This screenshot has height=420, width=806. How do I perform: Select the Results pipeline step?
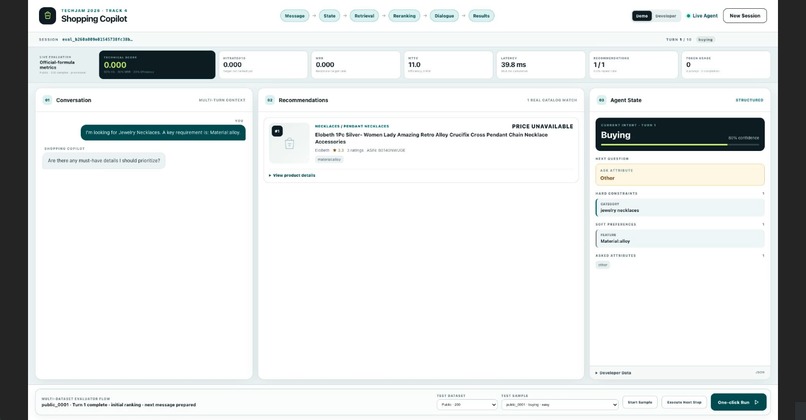click(481, 16)
